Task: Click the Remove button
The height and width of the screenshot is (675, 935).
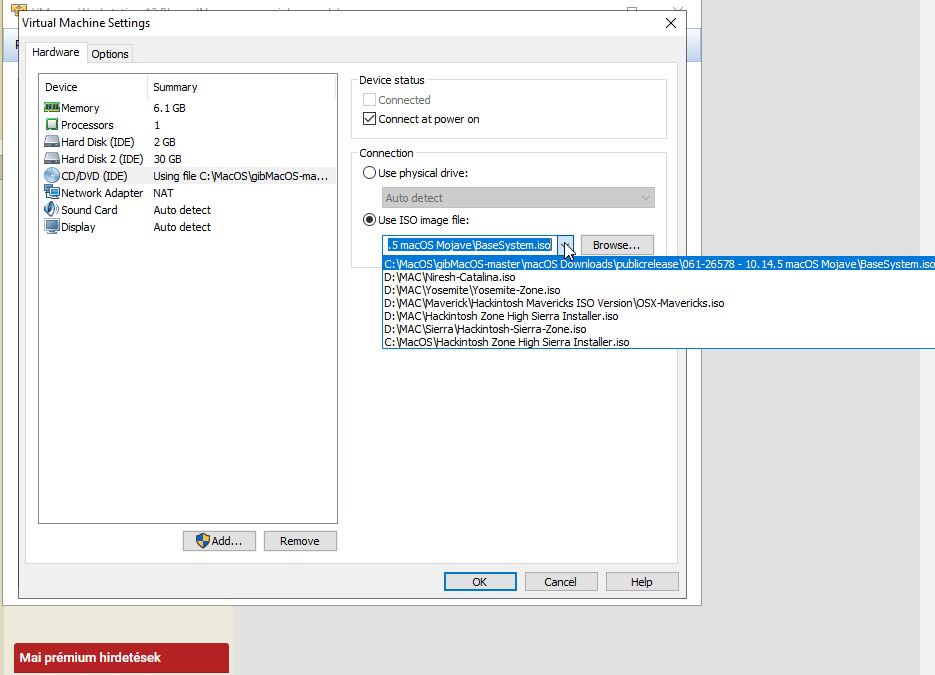Action: [x=300, y=541]
